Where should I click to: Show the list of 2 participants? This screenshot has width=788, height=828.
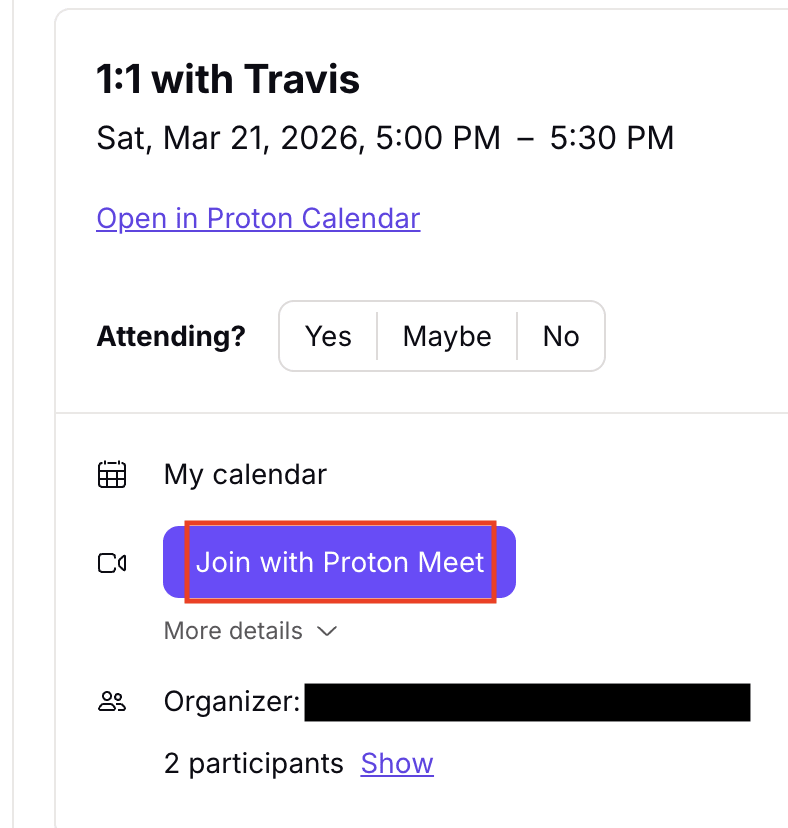[396, 763]
